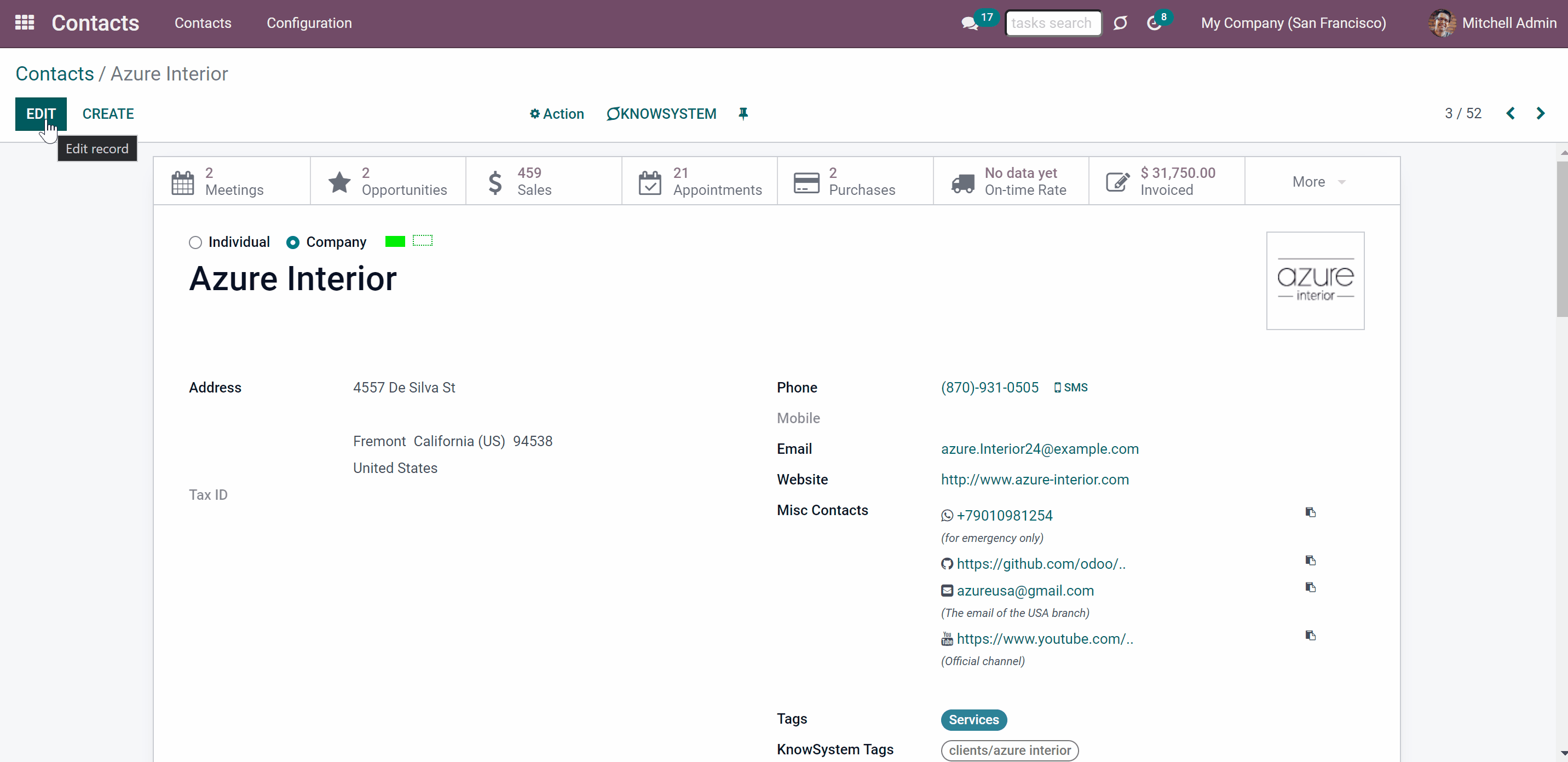Go to next contact record arrow
Image resolution: width=1568 pixels, height=762 pixels.
tap(1541, 113)
